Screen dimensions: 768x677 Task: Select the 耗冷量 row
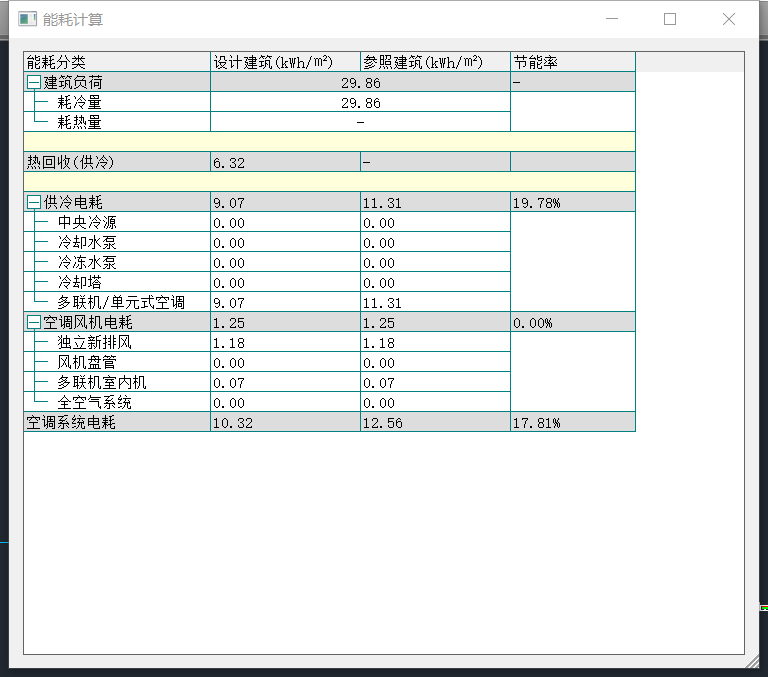click(79, 102)
